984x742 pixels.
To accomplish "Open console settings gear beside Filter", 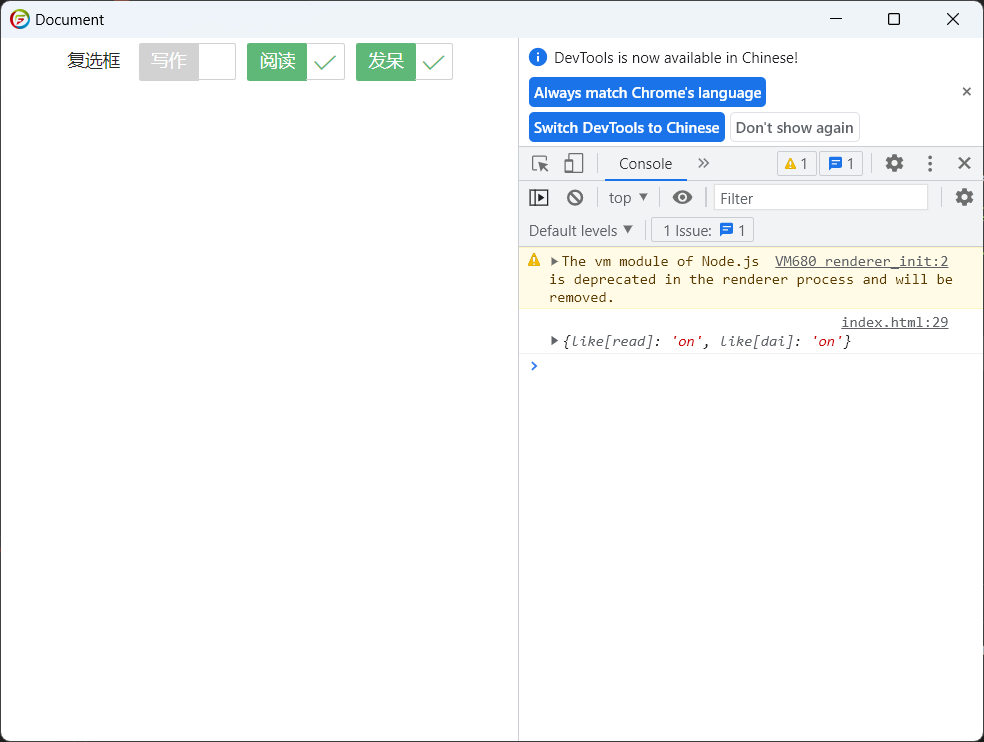I will click(x=964, y=198).
